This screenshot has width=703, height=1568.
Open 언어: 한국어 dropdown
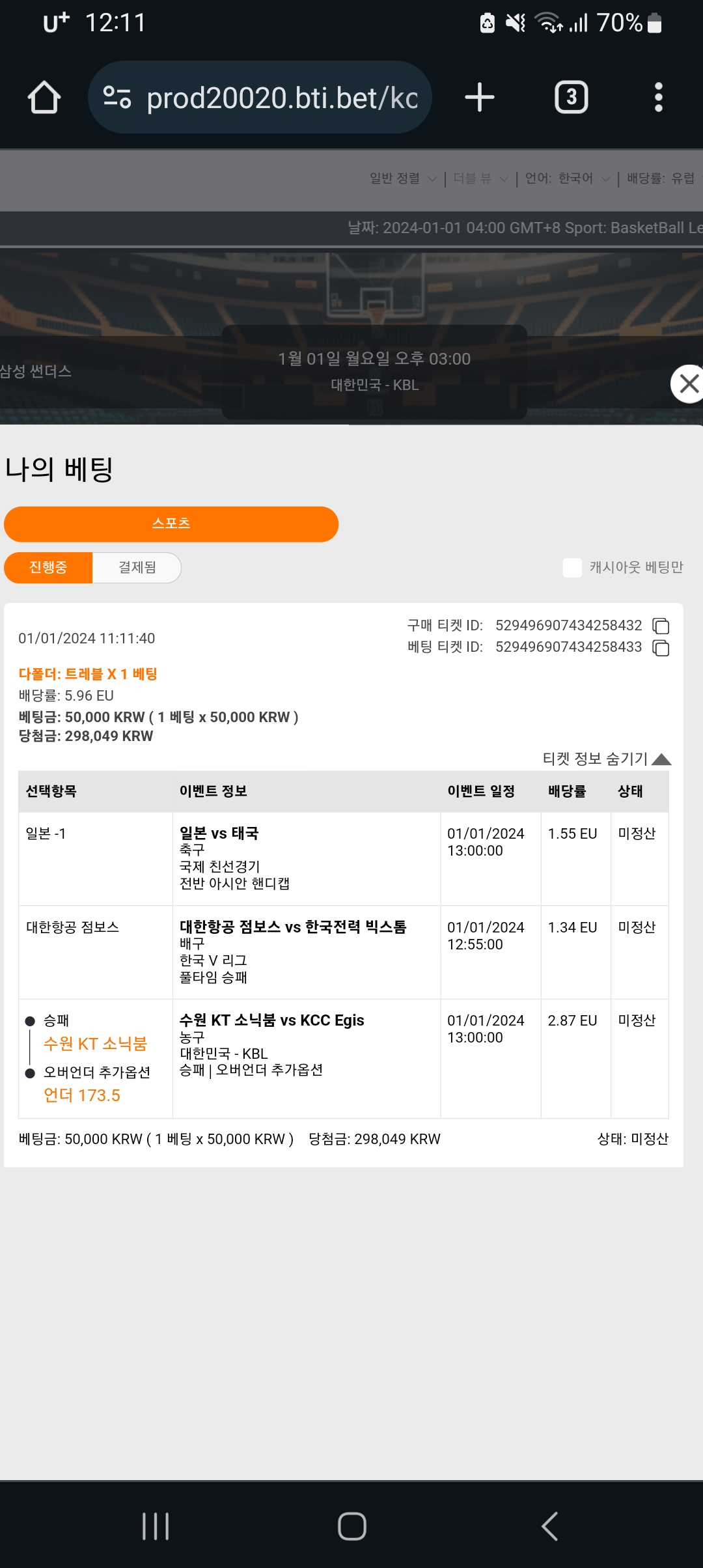coord(568,178)
